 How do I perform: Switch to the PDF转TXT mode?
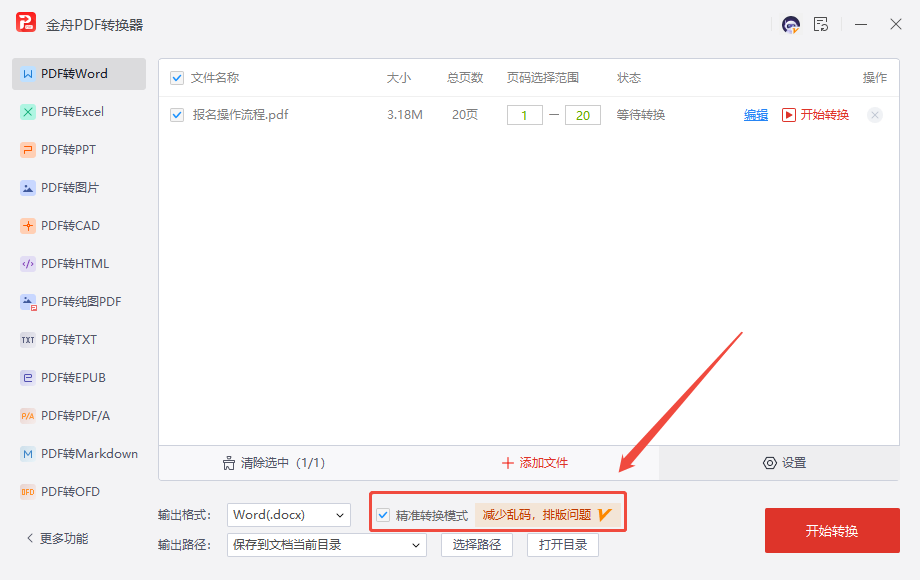[x=79, y=340]
